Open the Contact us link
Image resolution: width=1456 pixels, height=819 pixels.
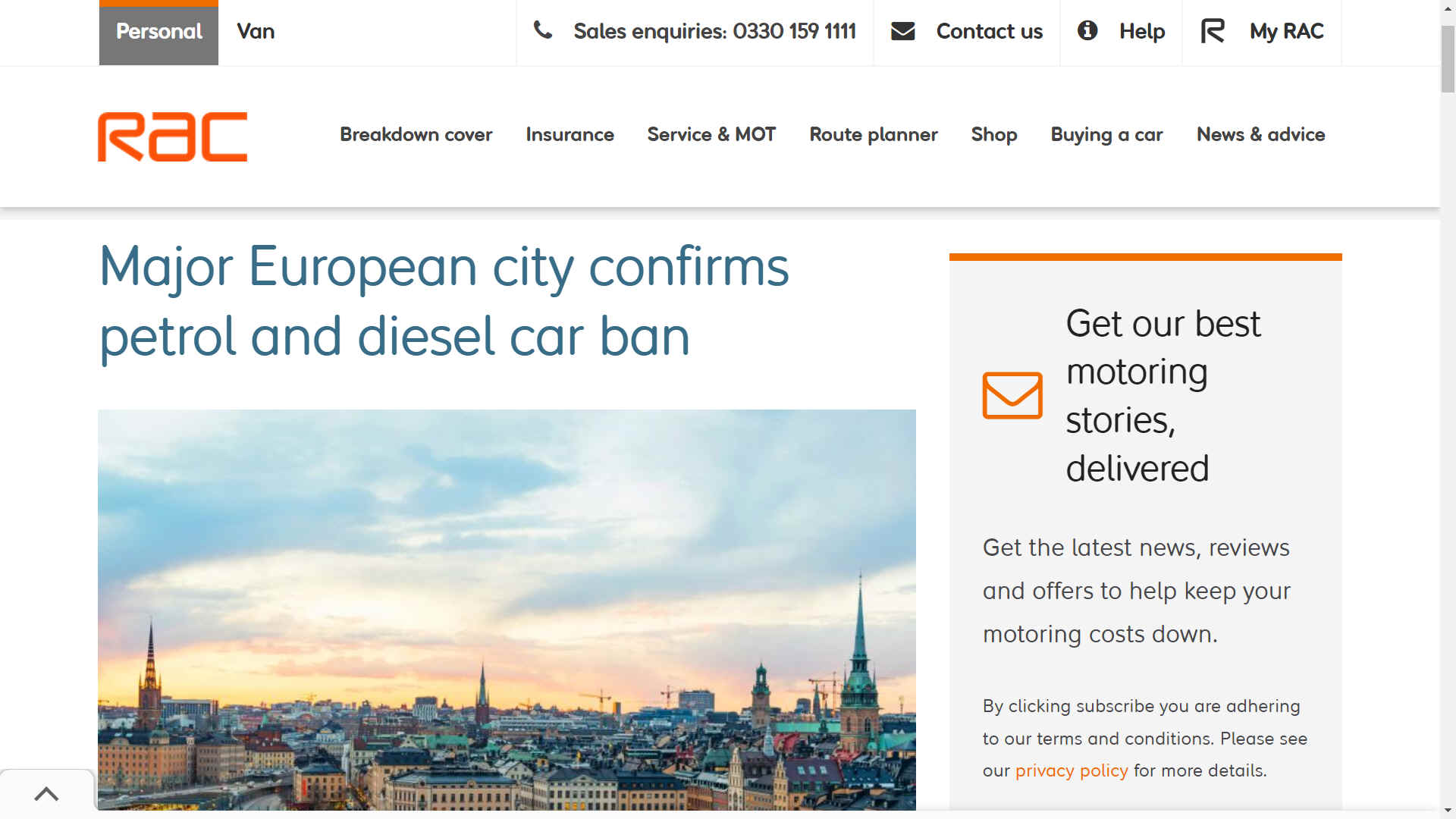pyautogui.click(x=989, y=31)
